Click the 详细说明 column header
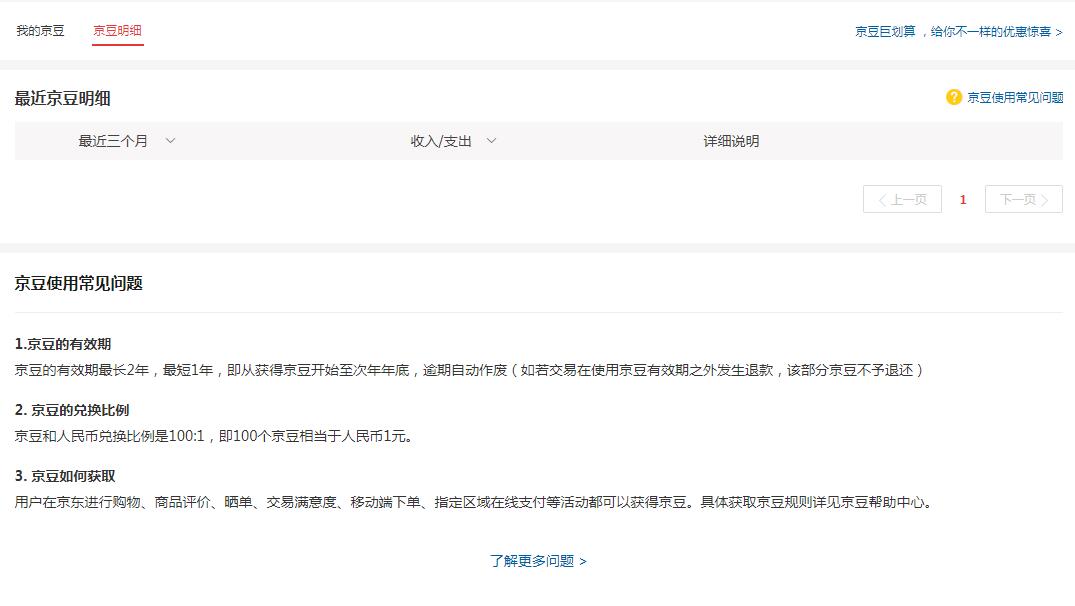Image resolution: width=1075 pixels, height=606 pixels. [732, 141]
